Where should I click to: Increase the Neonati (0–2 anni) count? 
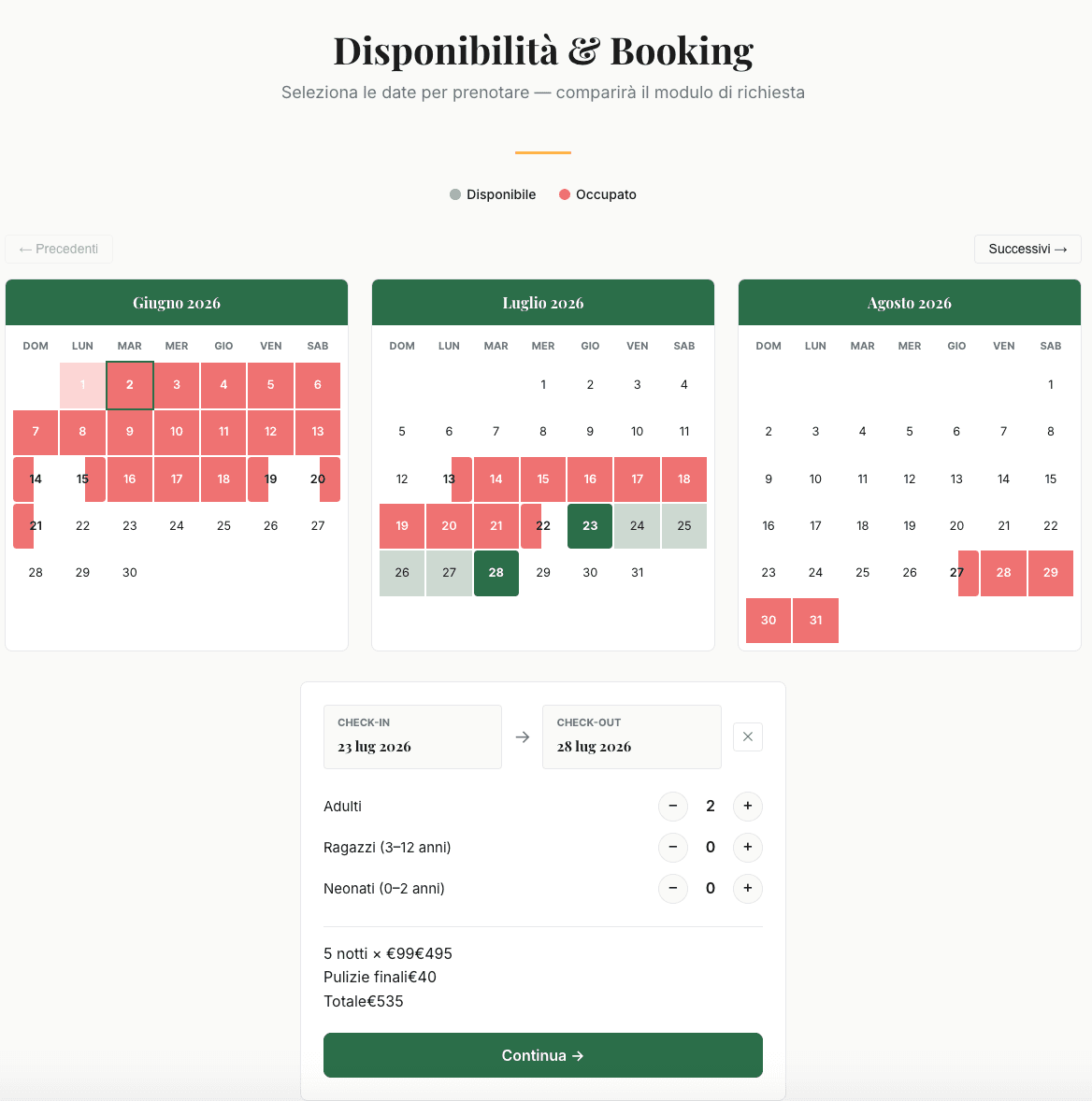pos(748,888)
